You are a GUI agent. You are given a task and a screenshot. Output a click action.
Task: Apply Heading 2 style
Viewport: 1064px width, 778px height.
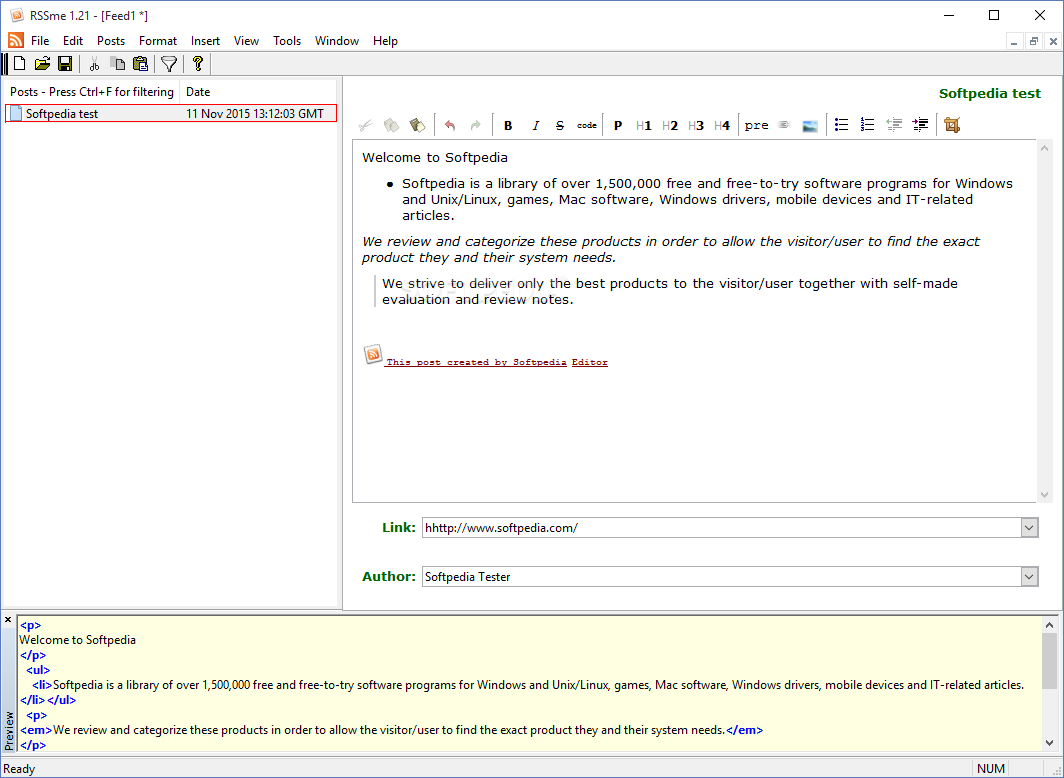pyautogui.click(x=670, y=125)
